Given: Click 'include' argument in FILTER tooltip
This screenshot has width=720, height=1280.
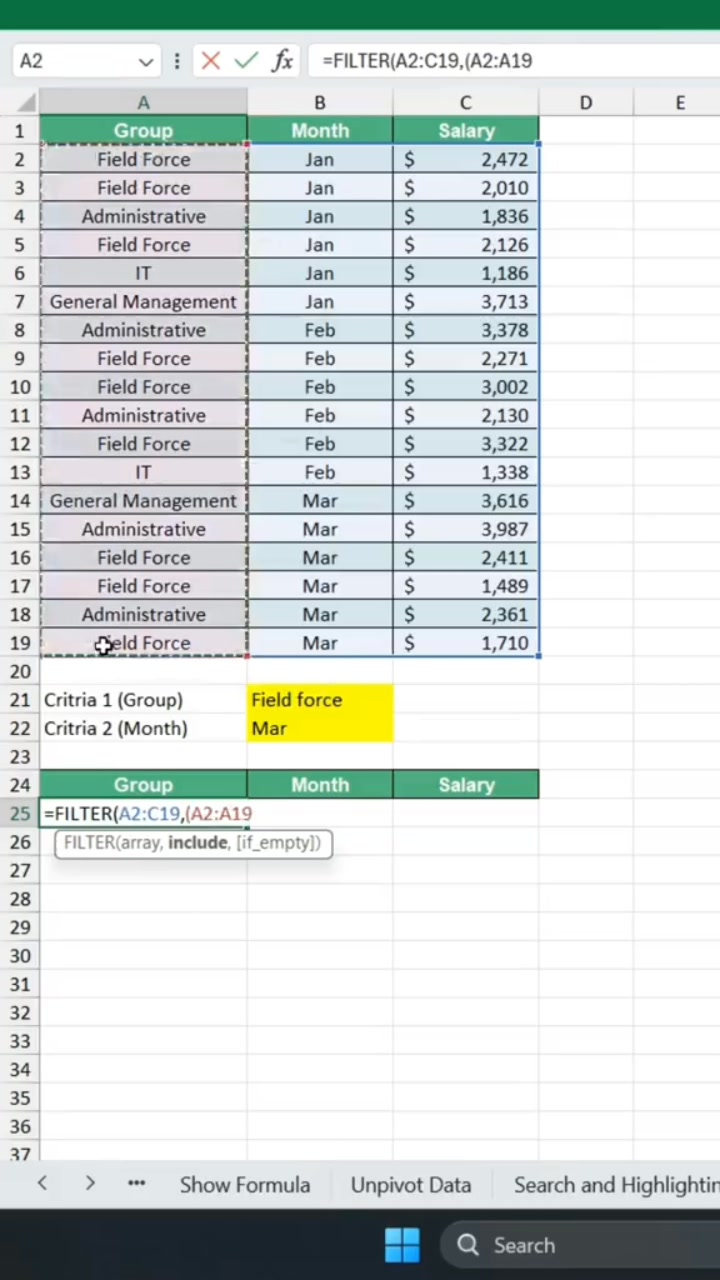Looking at the screenshot, I should coord(198,843).
